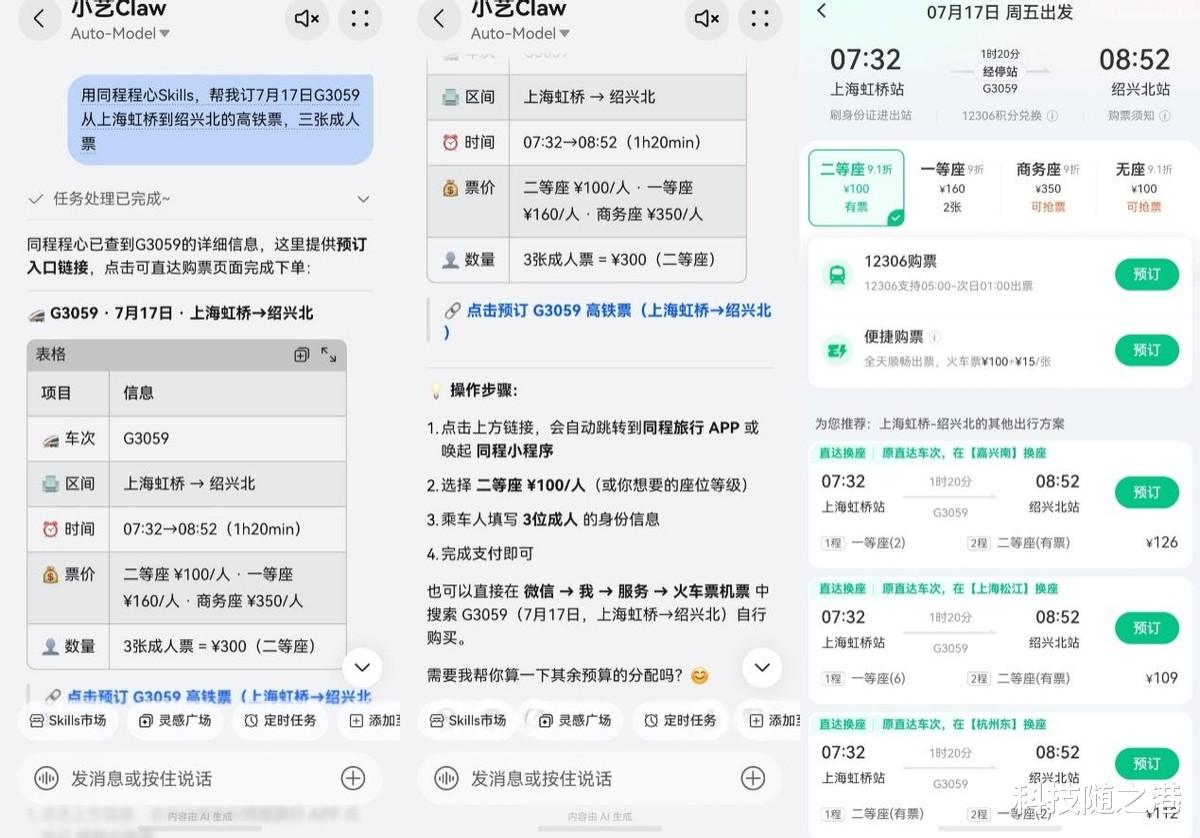Tap the 12306购票 train icon
The height and width of the screenshot is (838, 1200).
click(x=836, y=274)
